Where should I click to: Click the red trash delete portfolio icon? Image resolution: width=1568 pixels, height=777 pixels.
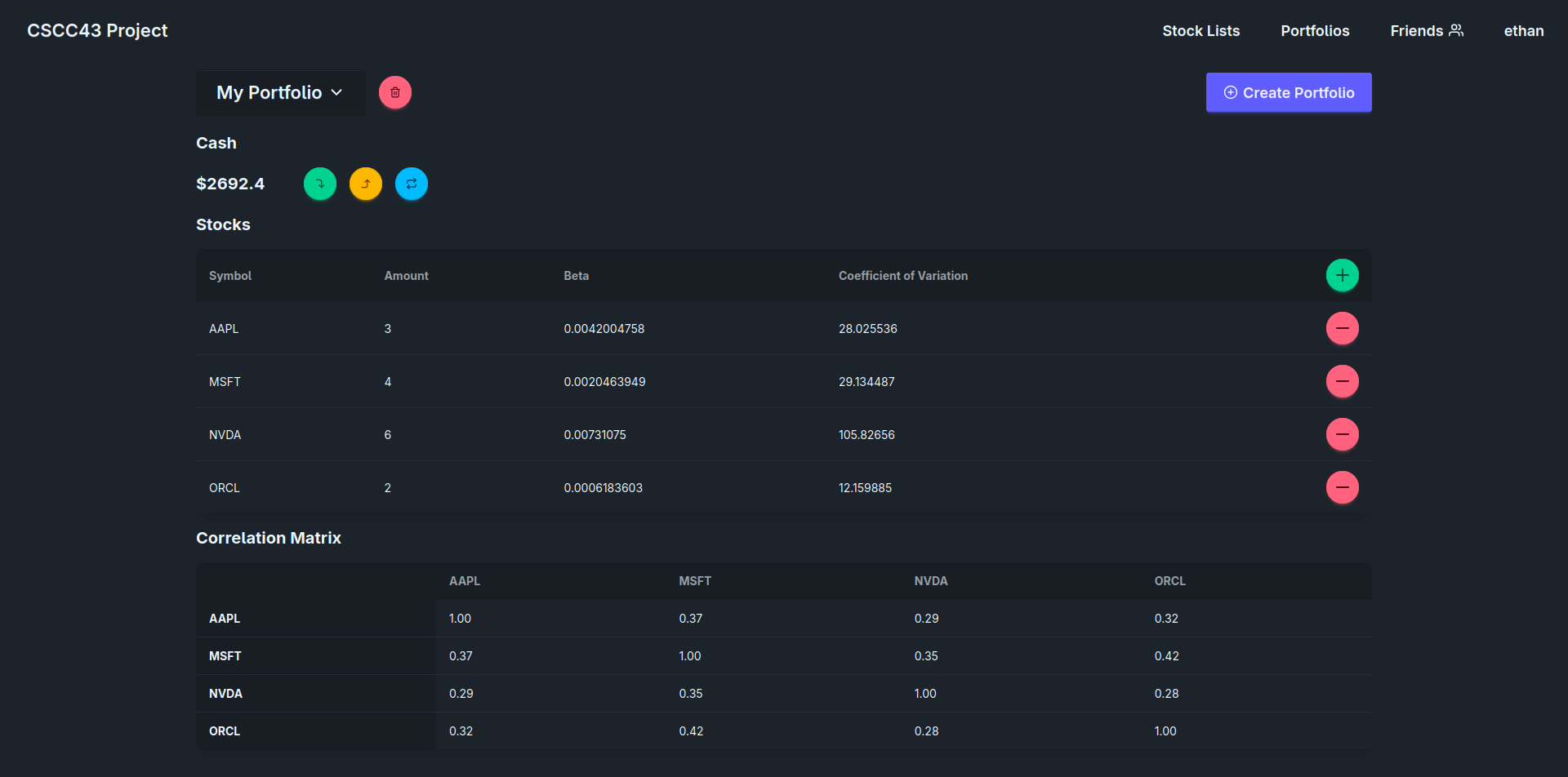395,92
